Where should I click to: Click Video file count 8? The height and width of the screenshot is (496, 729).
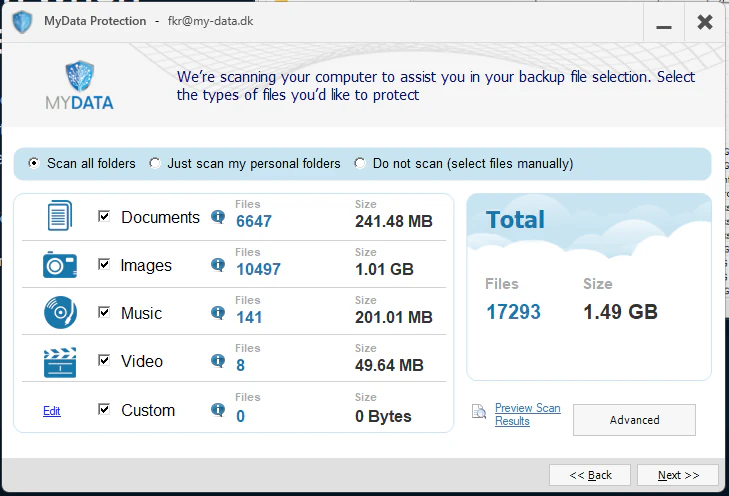(x=240, y=365)
